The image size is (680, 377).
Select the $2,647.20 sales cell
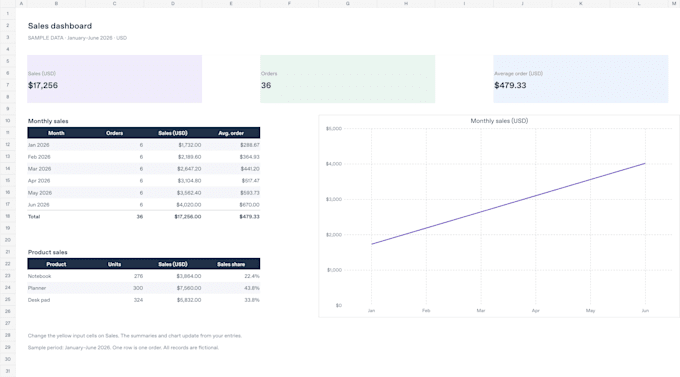(173, 169)
